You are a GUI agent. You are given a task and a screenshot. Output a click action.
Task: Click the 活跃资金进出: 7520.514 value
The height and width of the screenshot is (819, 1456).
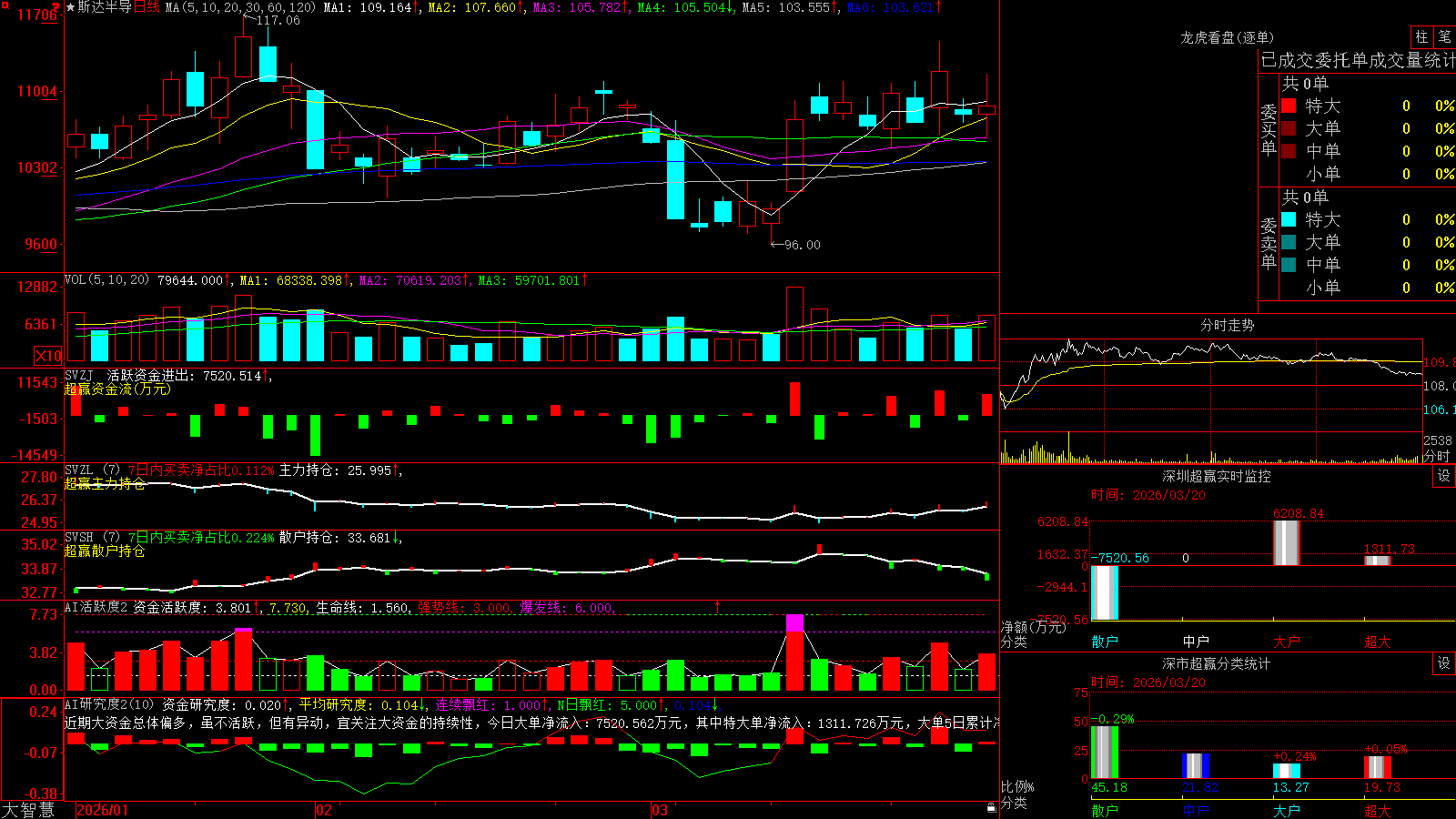point(185,375)
